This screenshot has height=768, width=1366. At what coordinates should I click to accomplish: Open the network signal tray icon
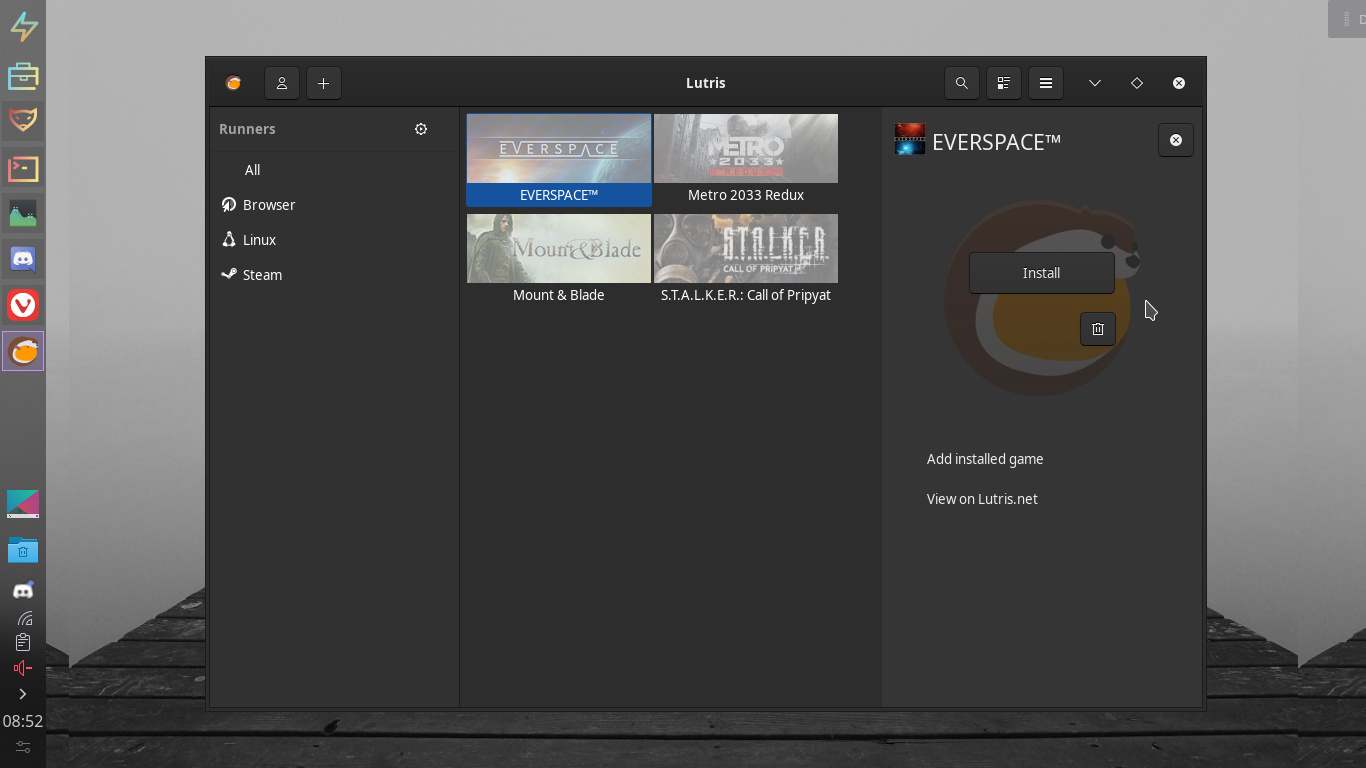(x=24, y=619)
